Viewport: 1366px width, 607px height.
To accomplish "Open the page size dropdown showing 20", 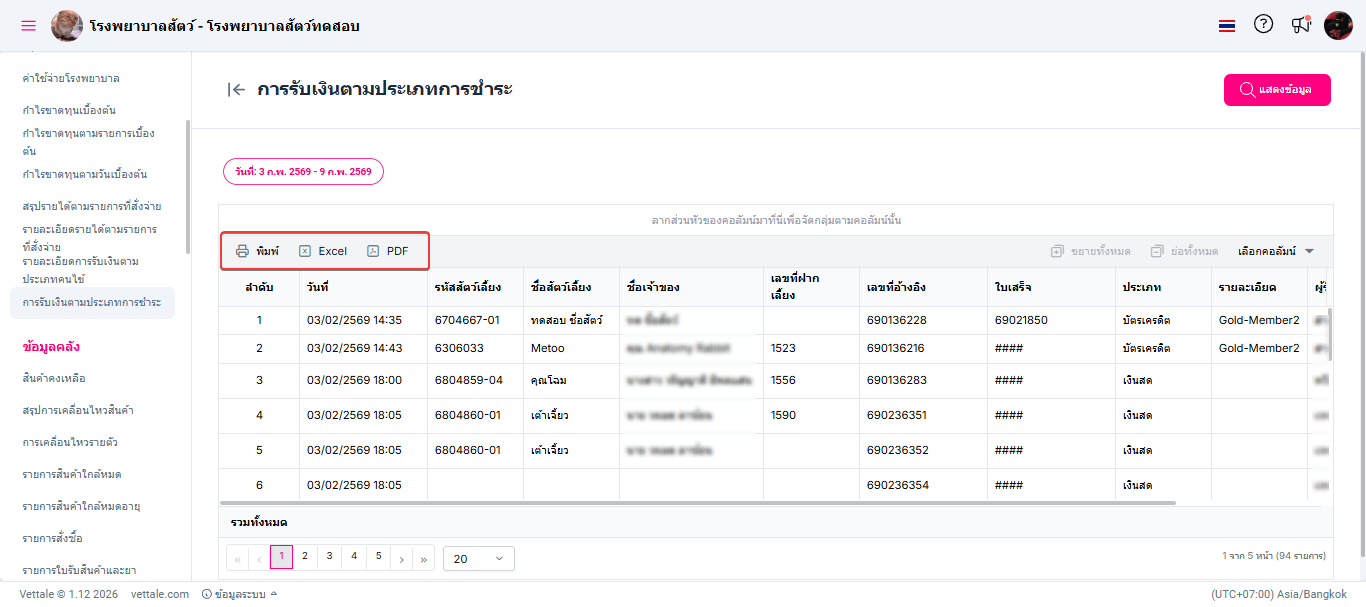I will (x=479, y=558).
